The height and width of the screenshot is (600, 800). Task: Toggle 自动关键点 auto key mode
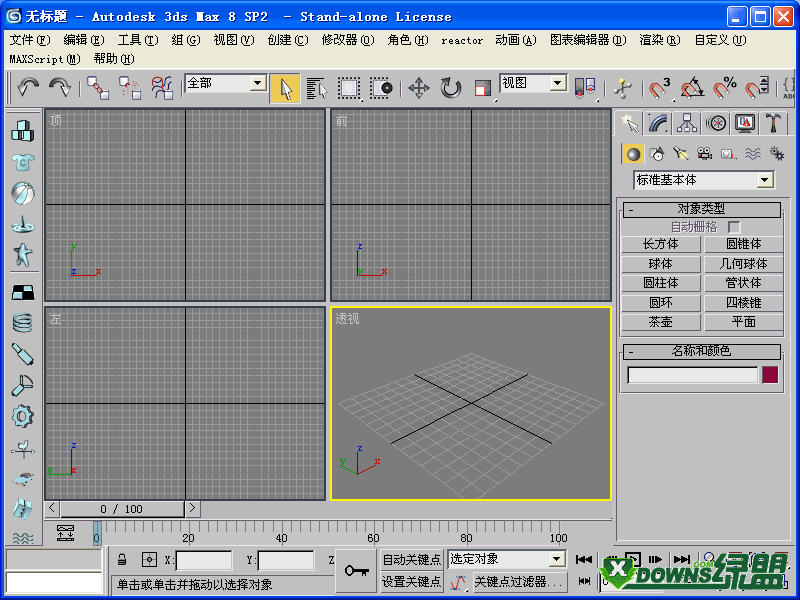point(411,560)
